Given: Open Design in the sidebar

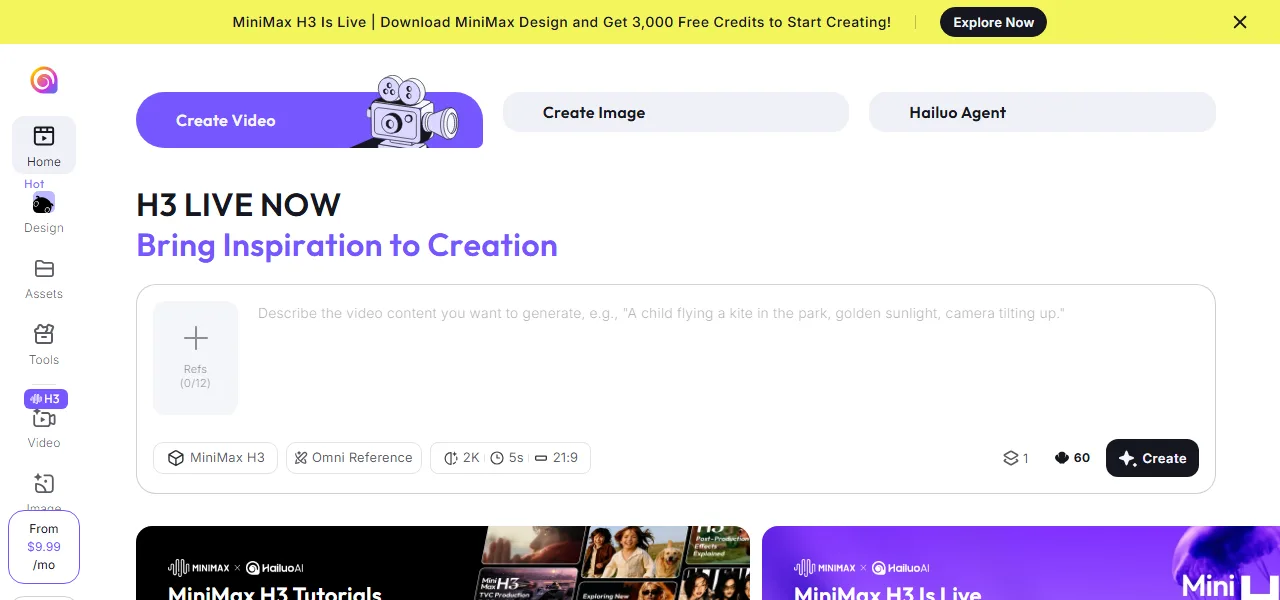Looking at the screenshot, I should pyautogui.click(x=44, y=213).
